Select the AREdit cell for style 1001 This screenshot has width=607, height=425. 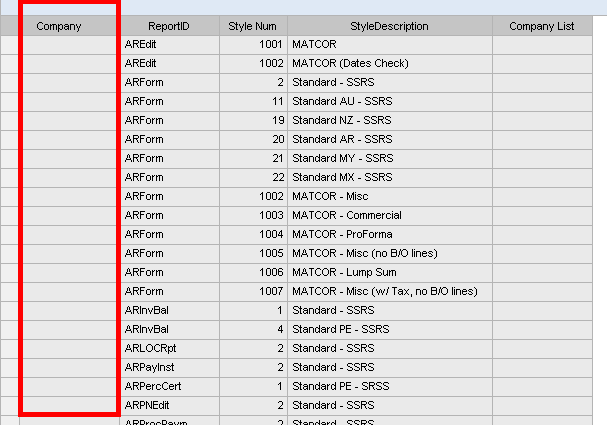click(170, 45)
